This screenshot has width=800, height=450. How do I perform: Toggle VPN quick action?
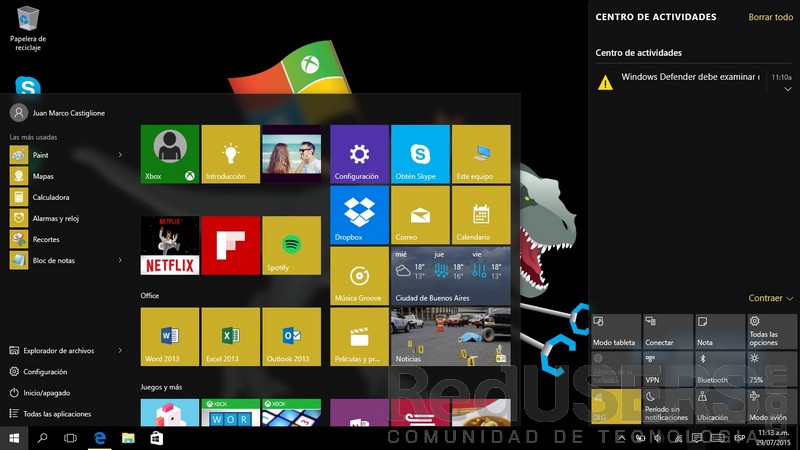coord(668,368)
